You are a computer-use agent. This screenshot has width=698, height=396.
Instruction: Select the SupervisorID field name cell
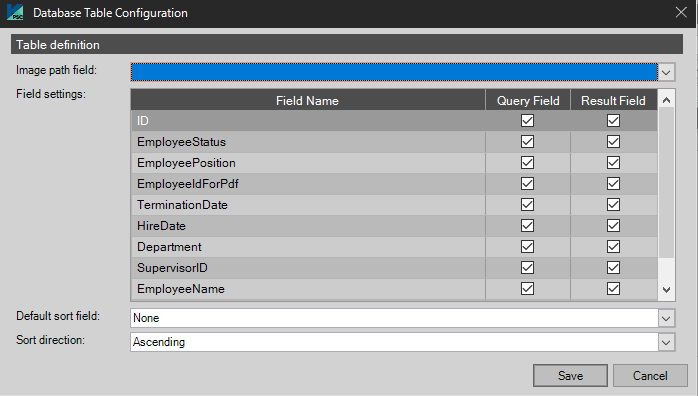click(308, 267)
